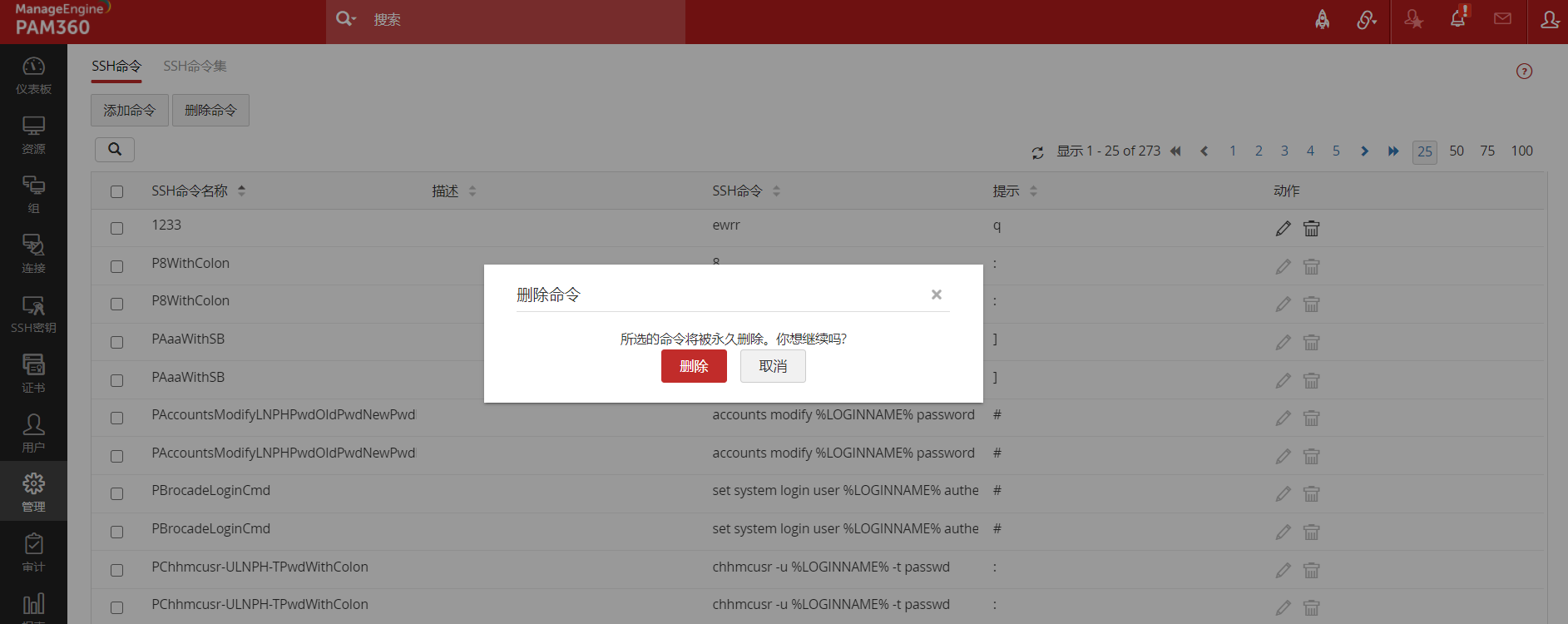
Task: Open the 连接 connections section
Action: point(33,254)
